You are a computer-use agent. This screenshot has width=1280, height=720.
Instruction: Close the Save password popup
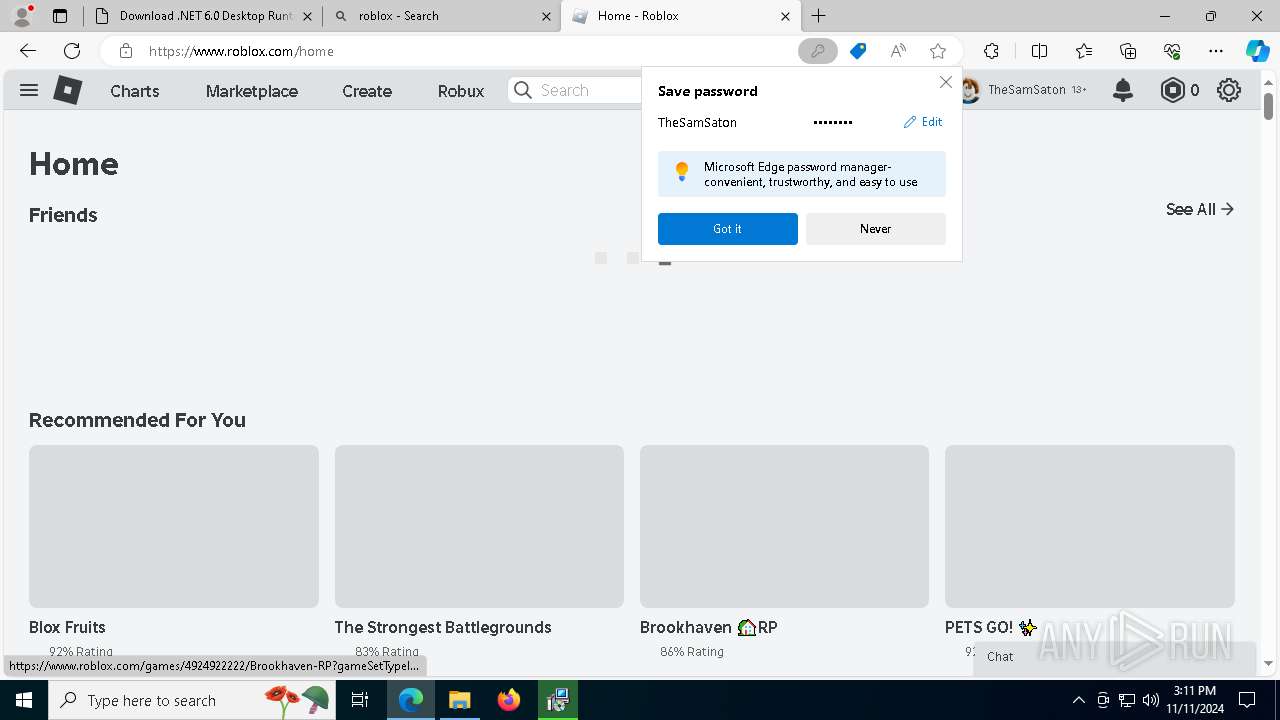(946, 82)
